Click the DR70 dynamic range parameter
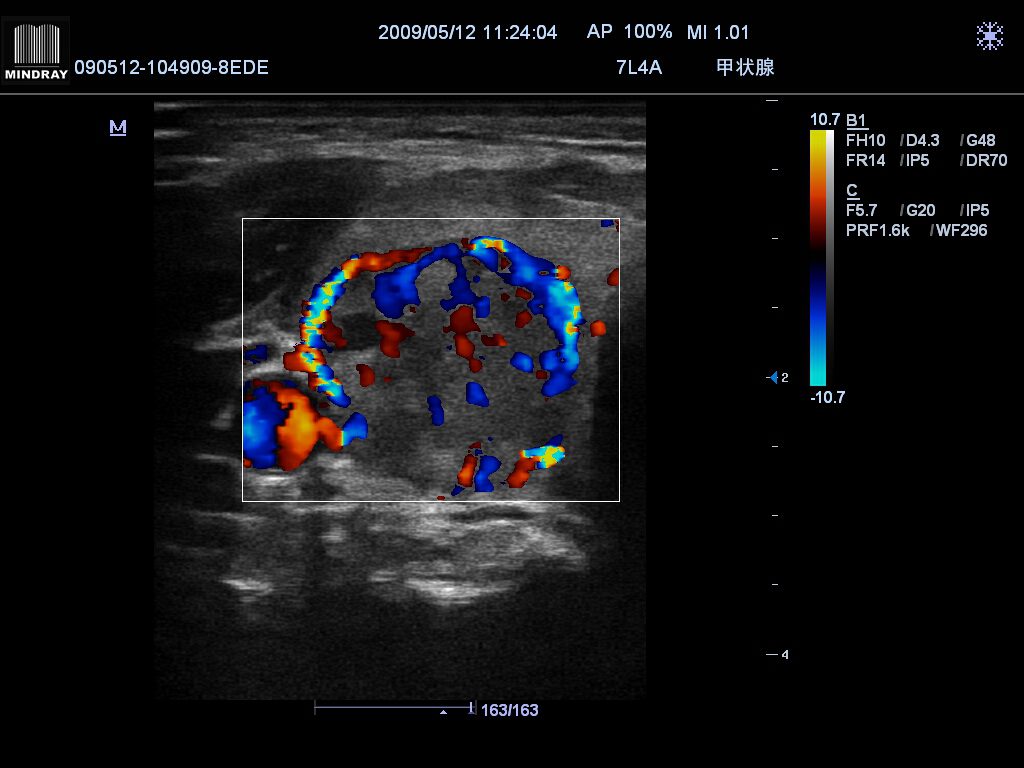Viewport: 1024px width, 768px height. tap(985, 160)
